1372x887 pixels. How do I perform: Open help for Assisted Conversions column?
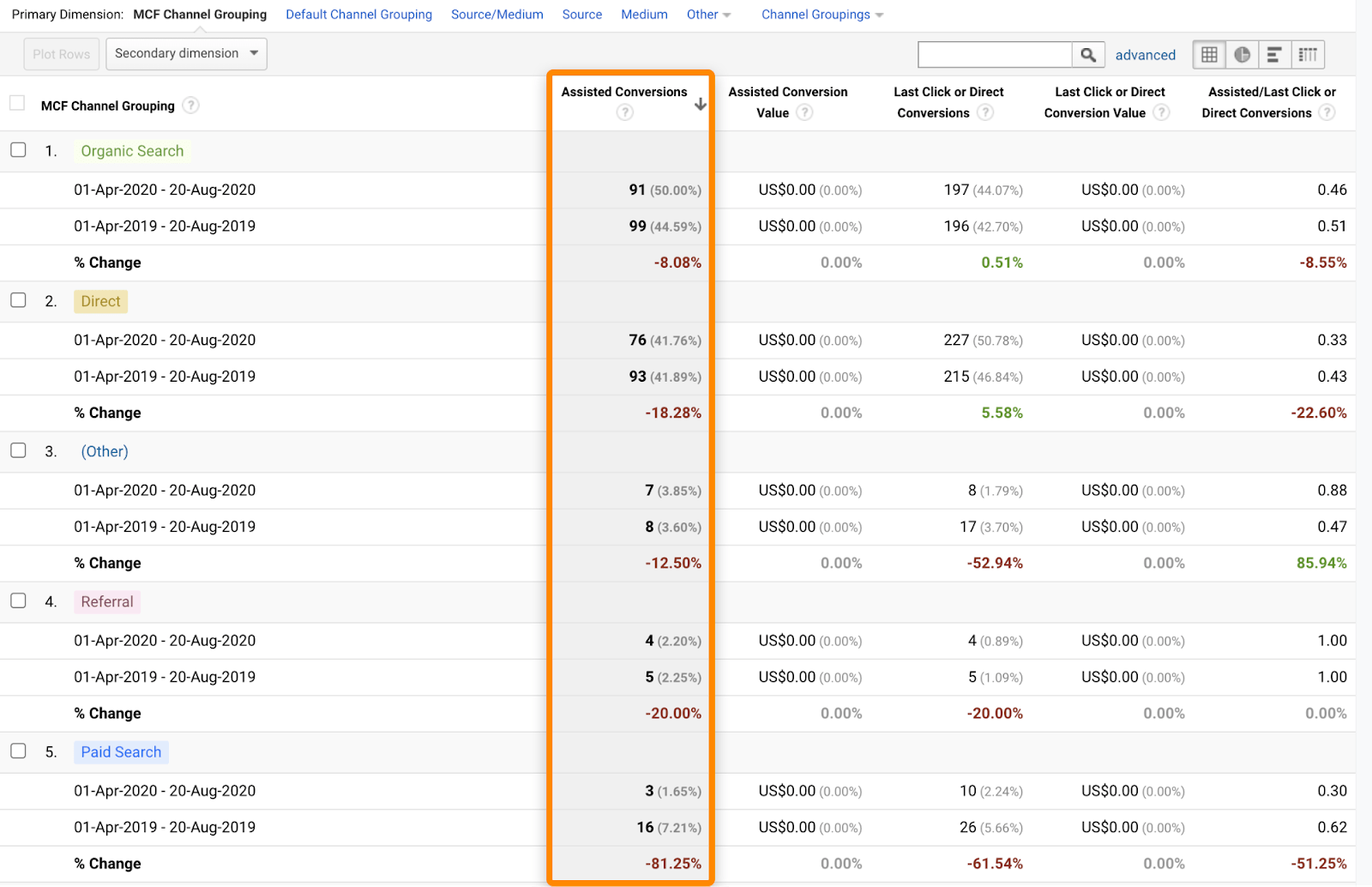pyautogui.click(x=625, y=113)
